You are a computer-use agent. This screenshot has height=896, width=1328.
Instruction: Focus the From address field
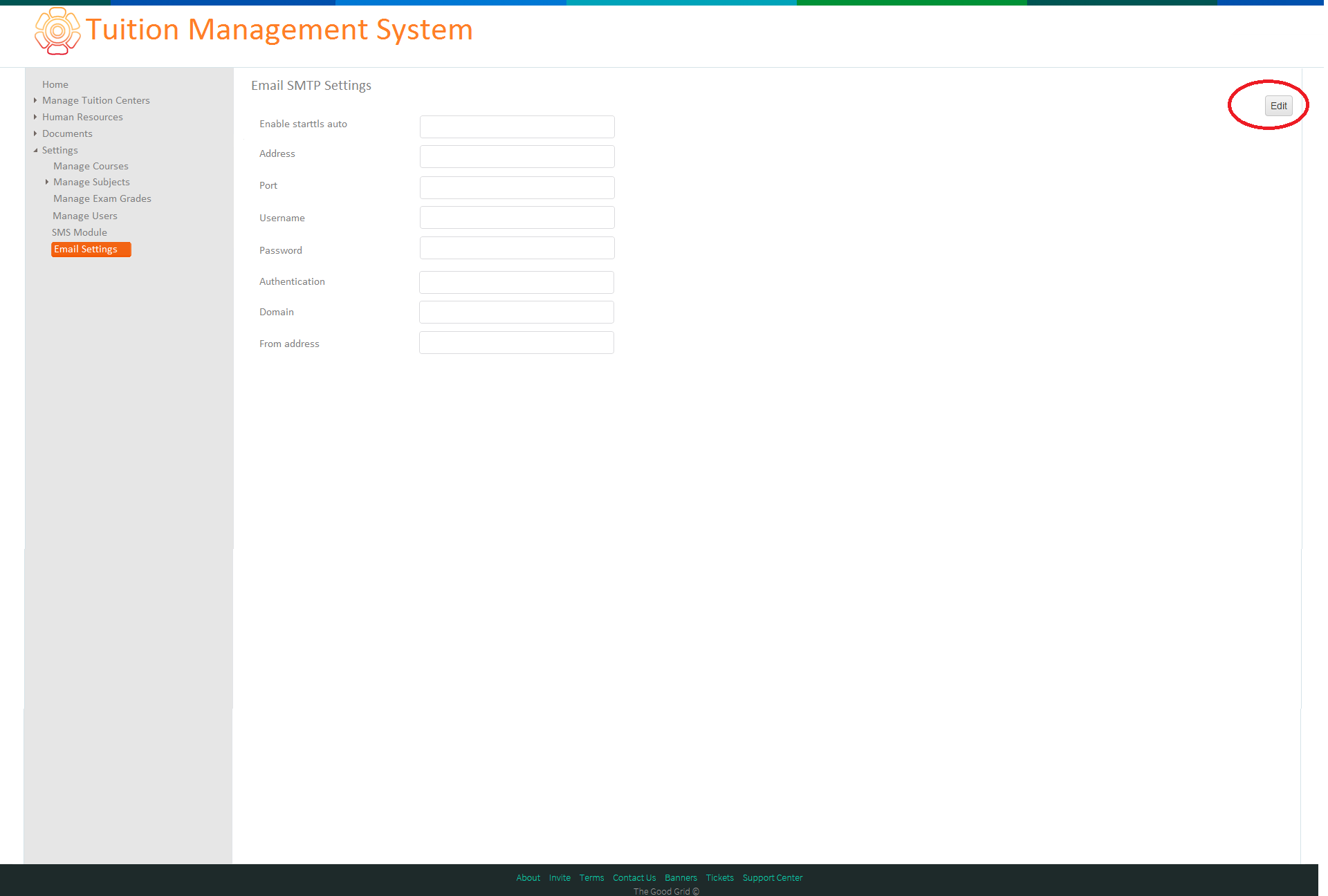516,342
